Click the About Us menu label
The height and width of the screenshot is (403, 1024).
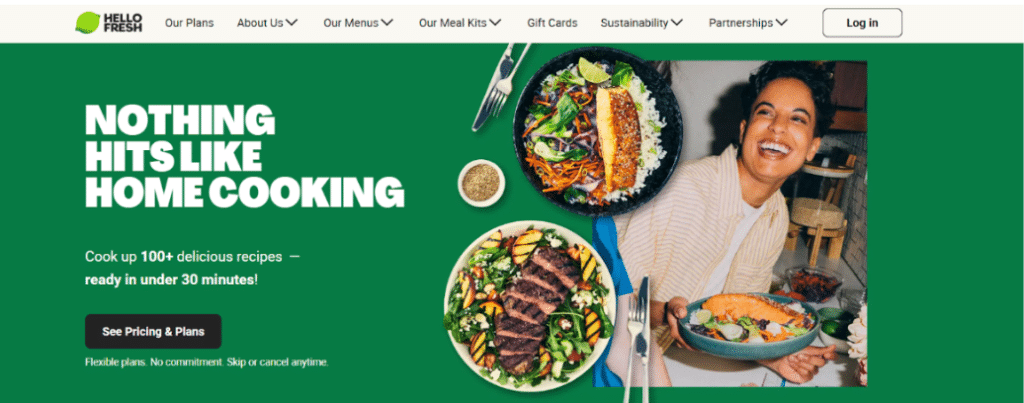[260, 23]
